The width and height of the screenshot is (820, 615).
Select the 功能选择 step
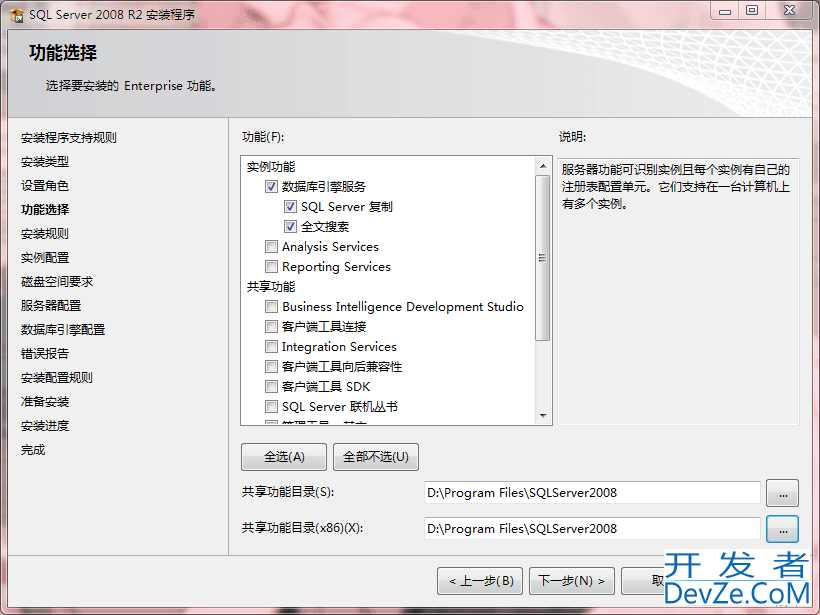45,210
